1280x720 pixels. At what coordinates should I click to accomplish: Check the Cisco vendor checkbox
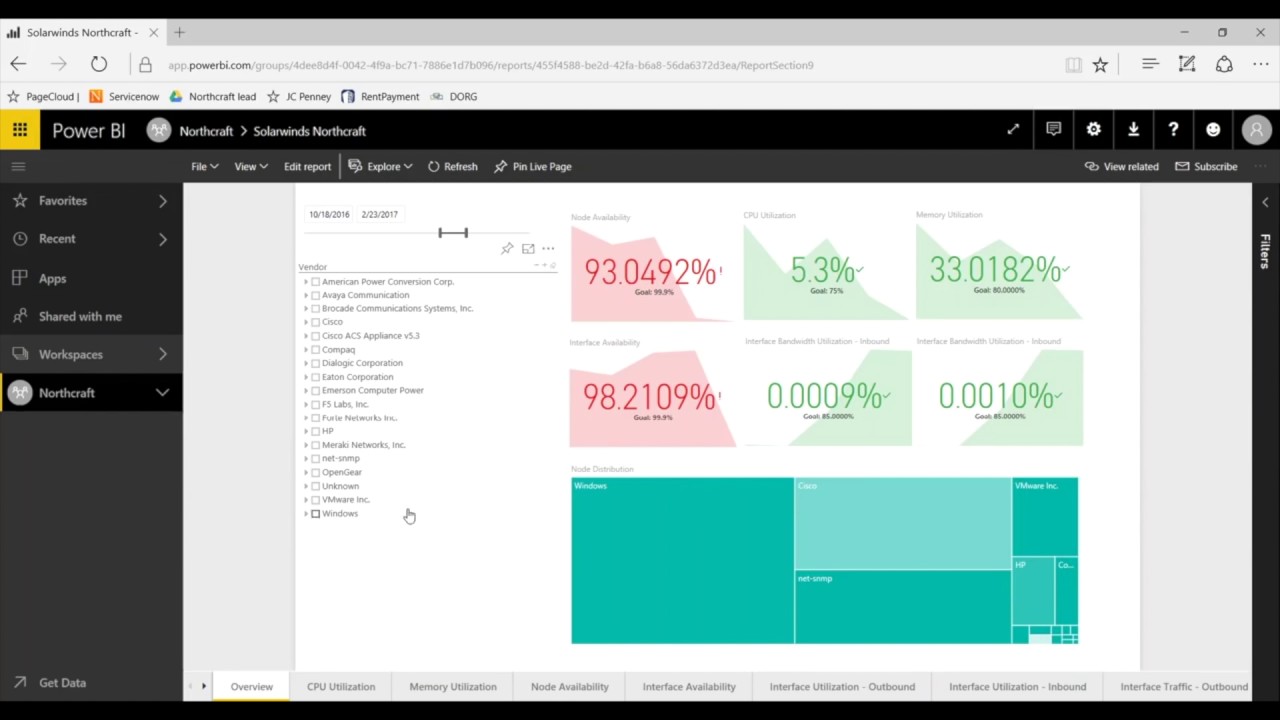pyautogui.click(x=316, y=322)
